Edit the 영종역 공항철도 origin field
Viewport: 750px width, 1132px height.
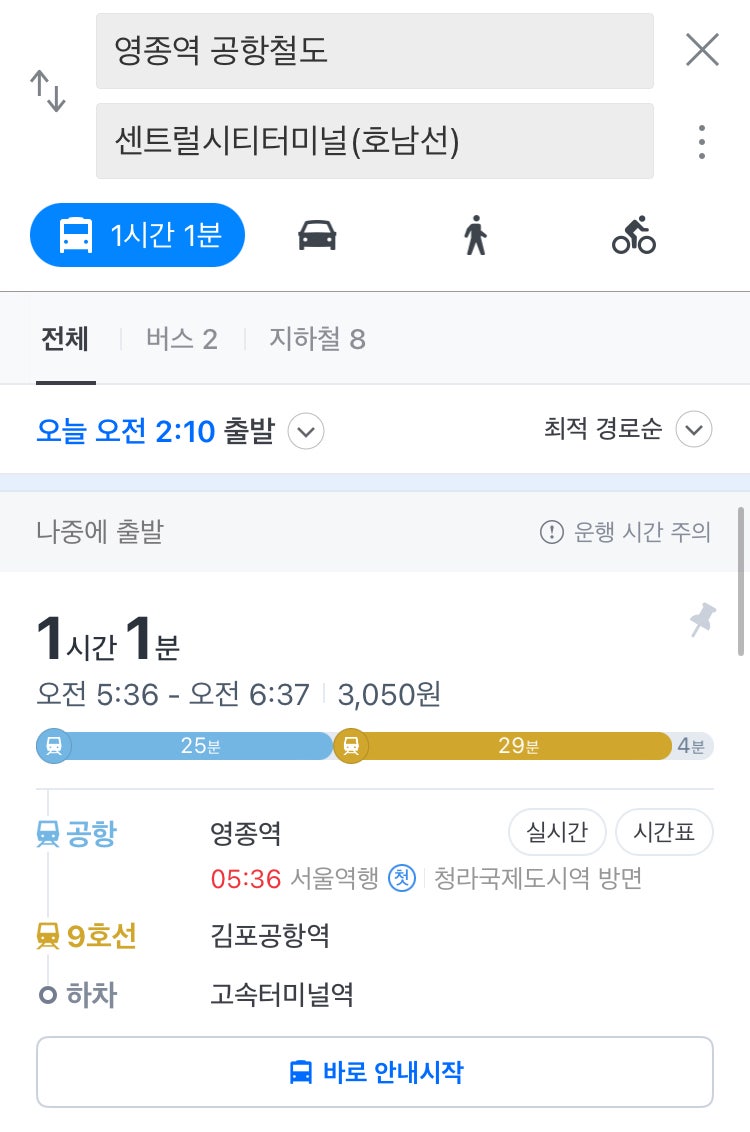pyautogui.click(x=375, y=51)
